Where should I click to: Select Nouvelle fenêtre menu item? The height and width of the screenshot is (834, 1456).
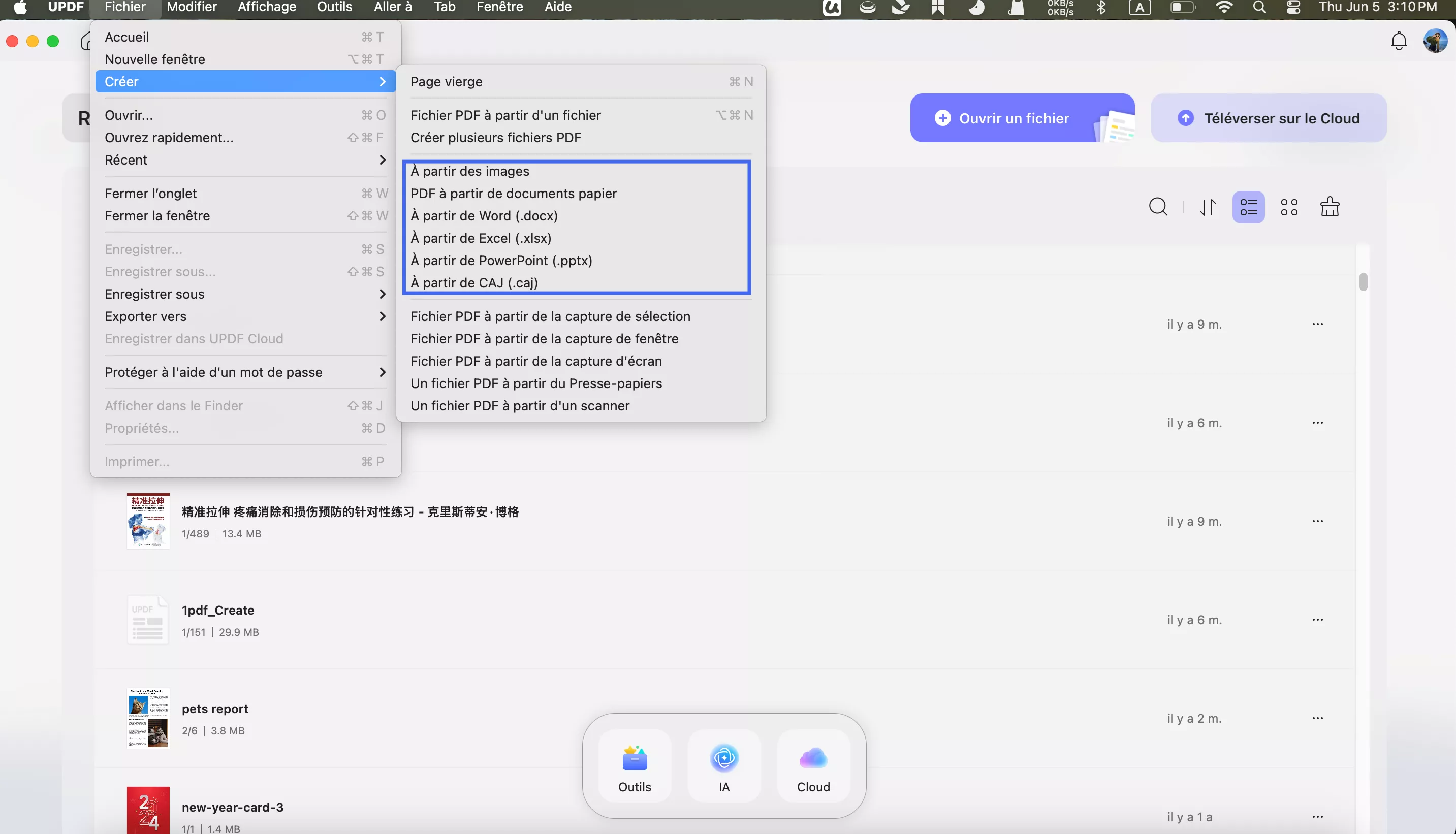[245, 59]
